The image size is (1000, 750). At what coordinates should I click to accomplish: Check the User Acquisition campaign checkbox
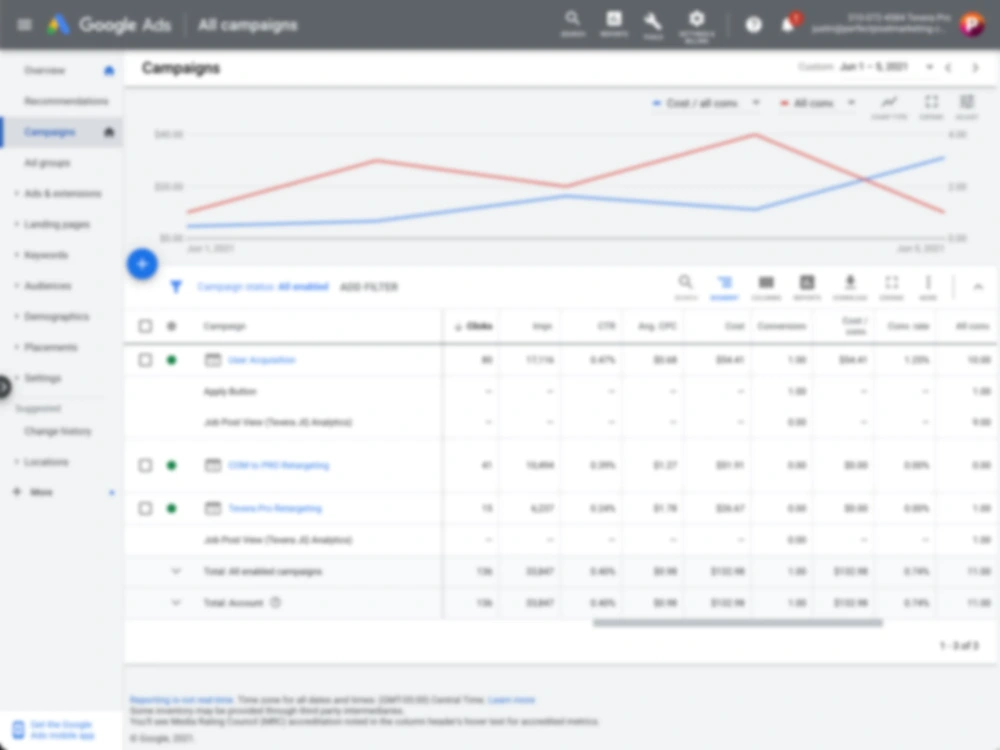click(x=145, y=360)
